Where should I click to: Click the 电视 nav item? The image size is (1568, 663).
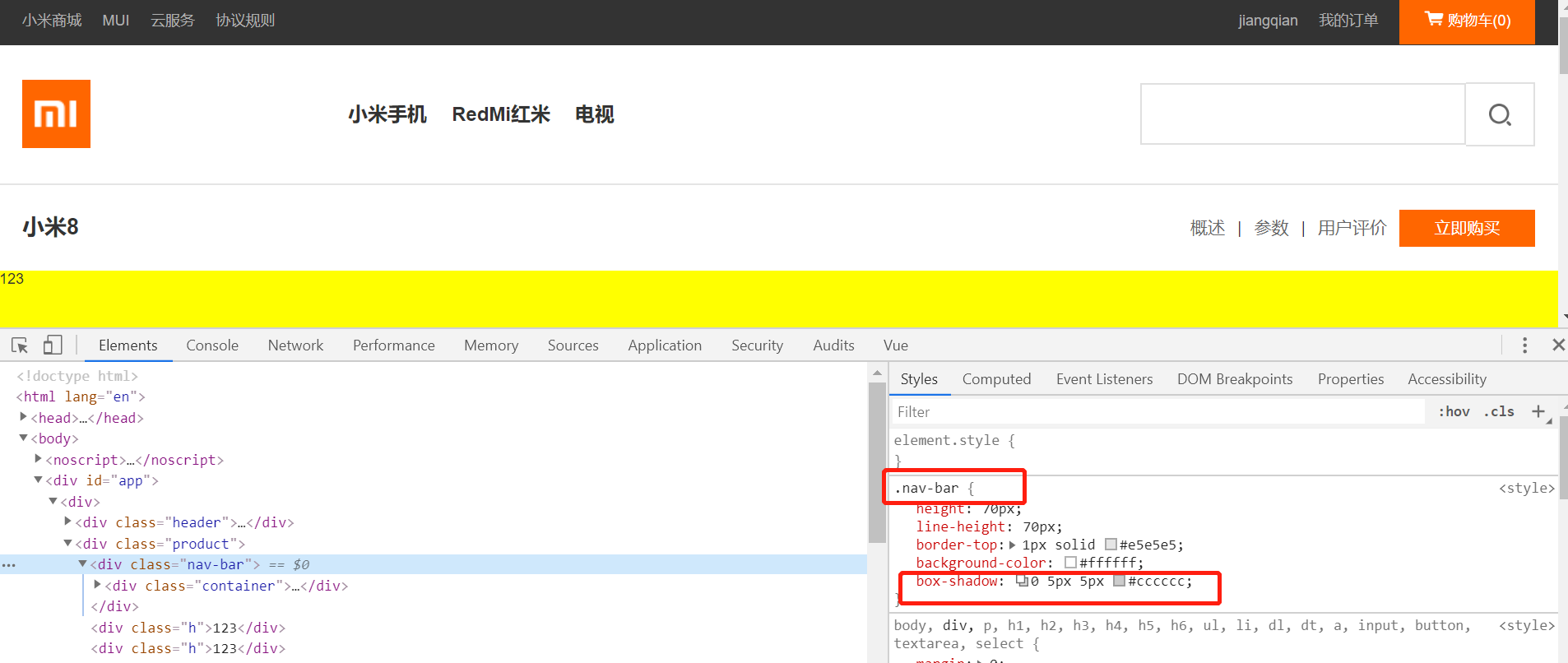click(595, 114)
